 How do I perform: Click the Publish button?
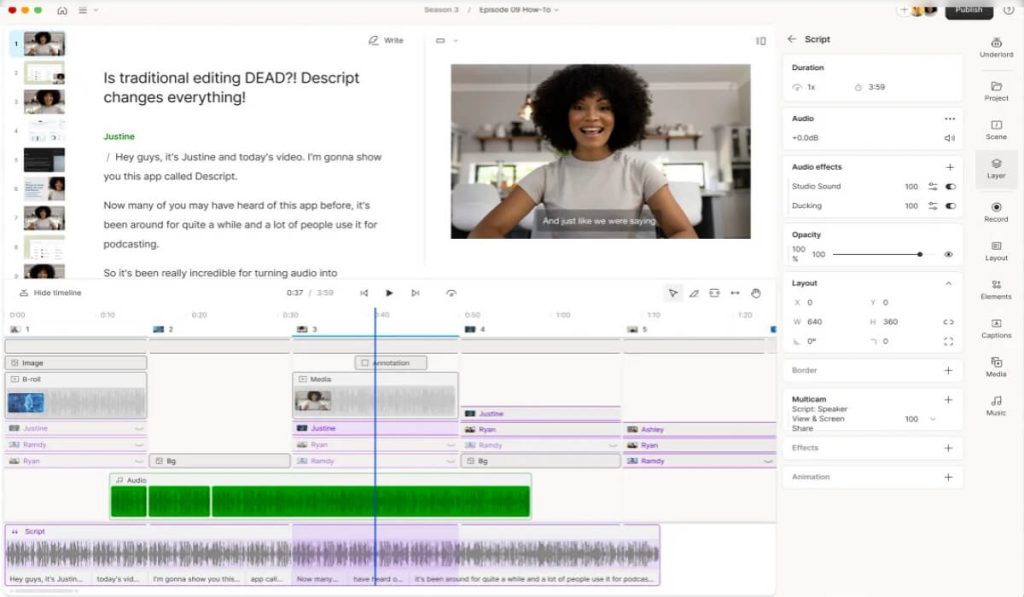(x=968, y=9)
